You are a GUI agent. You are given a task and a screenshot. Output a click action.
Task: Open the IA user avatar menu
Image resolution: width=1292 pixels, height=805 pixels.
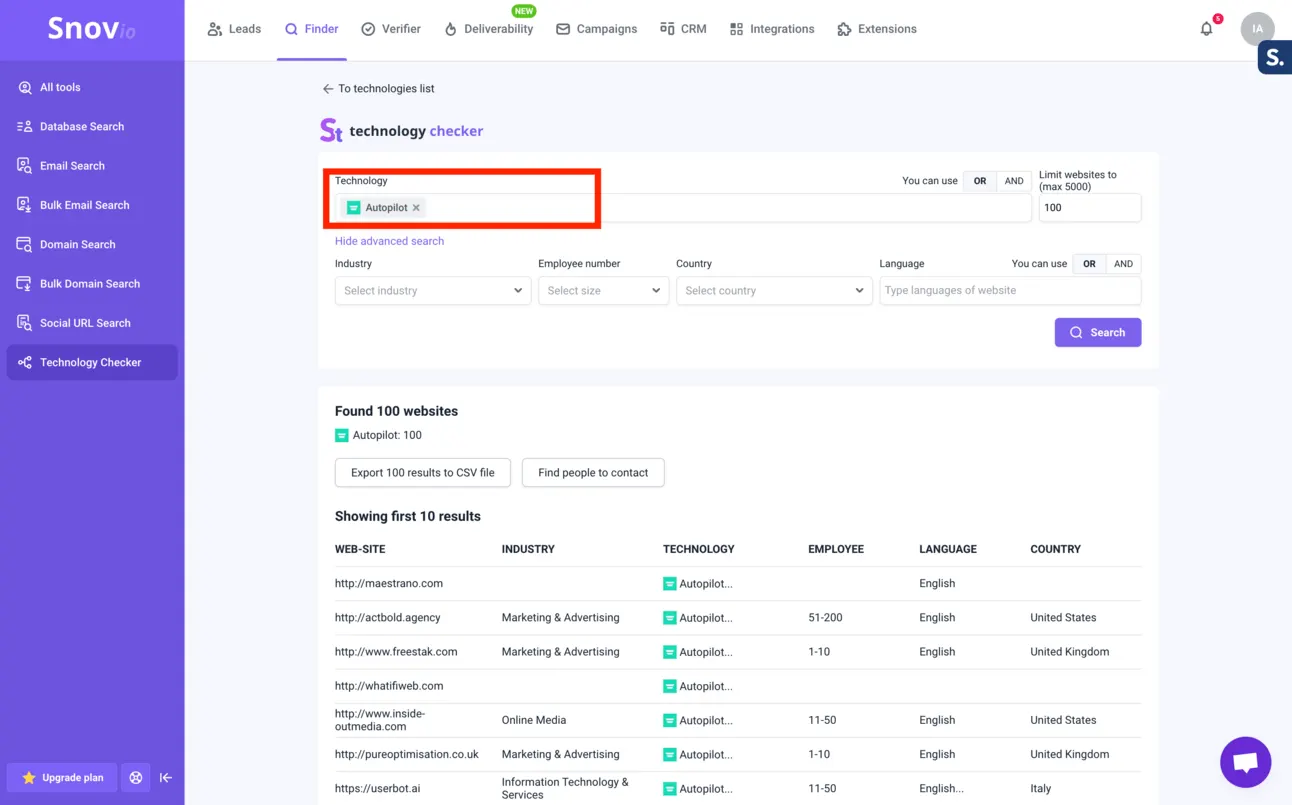pyautogui.click(x=1257, y=29)
